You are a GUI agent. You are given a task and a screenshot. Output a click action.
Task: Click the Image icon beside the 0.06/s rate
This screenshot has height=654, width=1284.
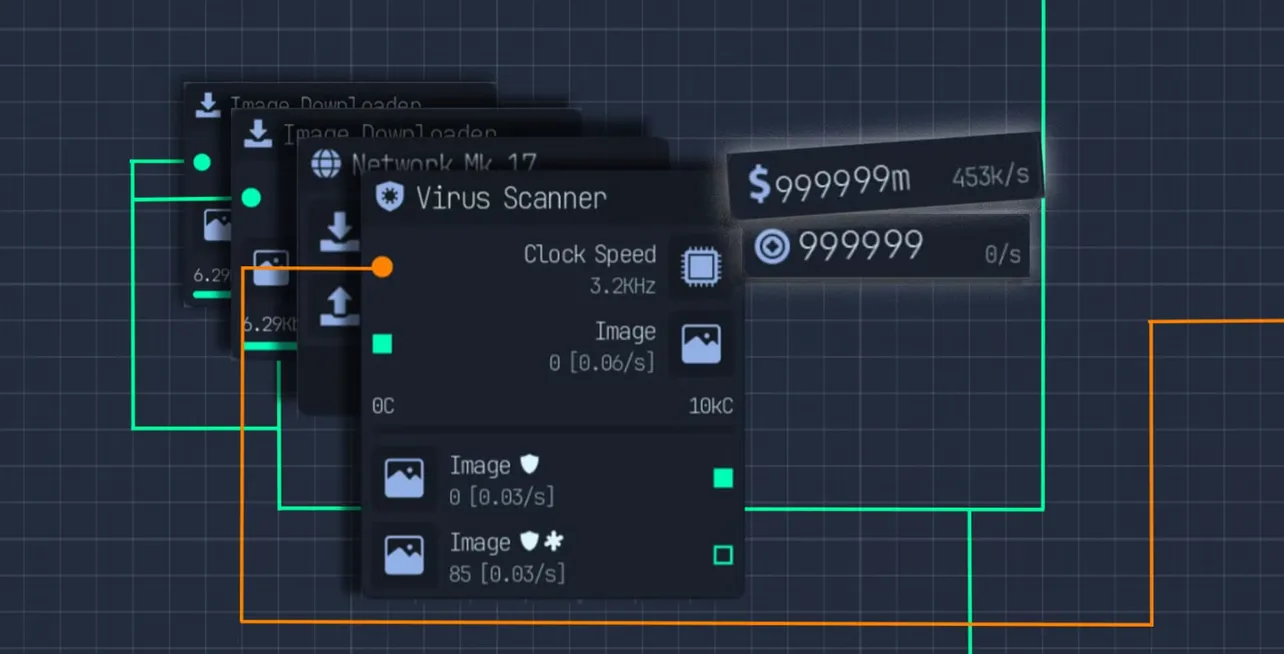tap(700, 344)
